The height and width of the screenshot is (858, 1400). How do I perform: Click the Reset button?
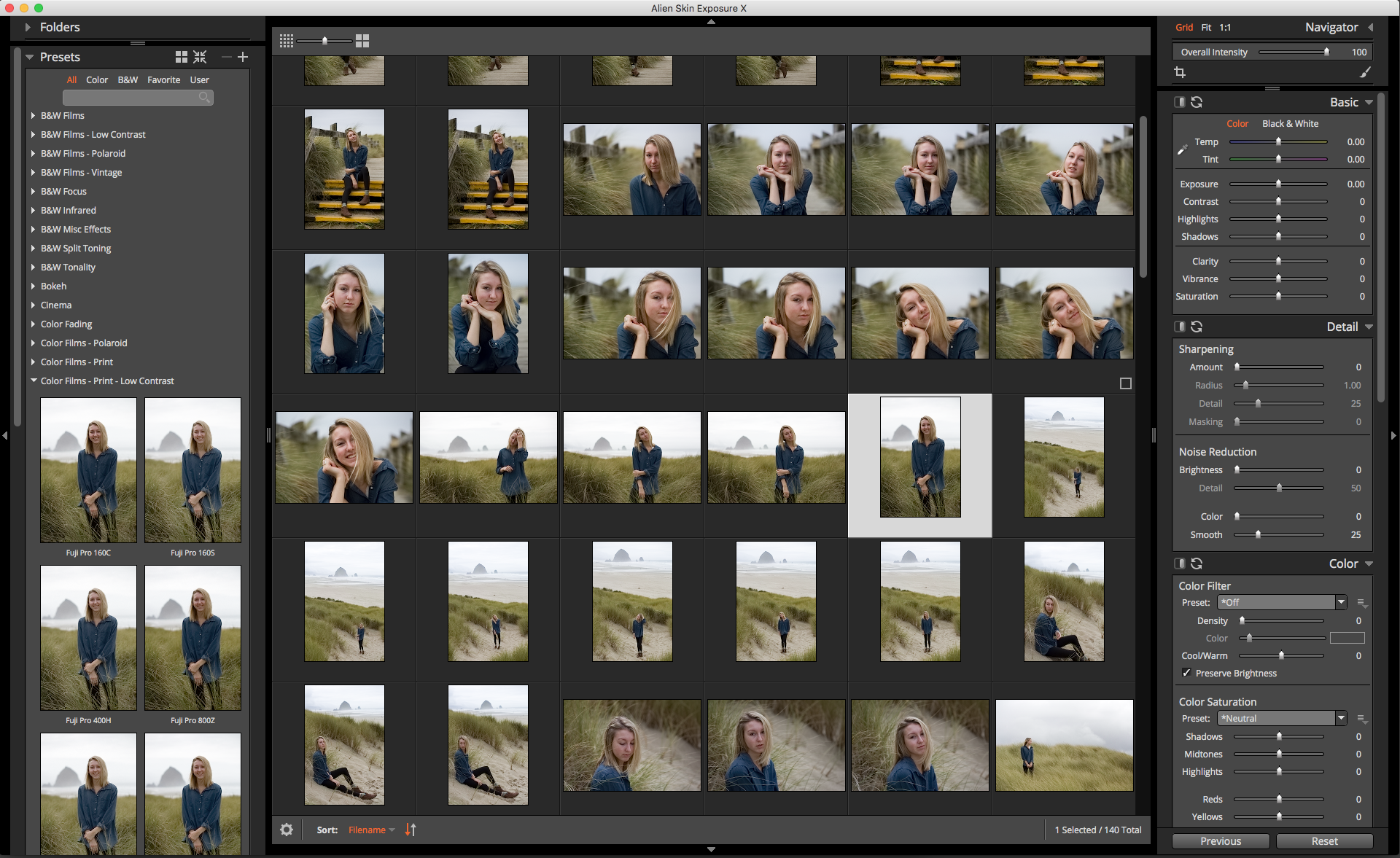click(x=1325, y=841)
